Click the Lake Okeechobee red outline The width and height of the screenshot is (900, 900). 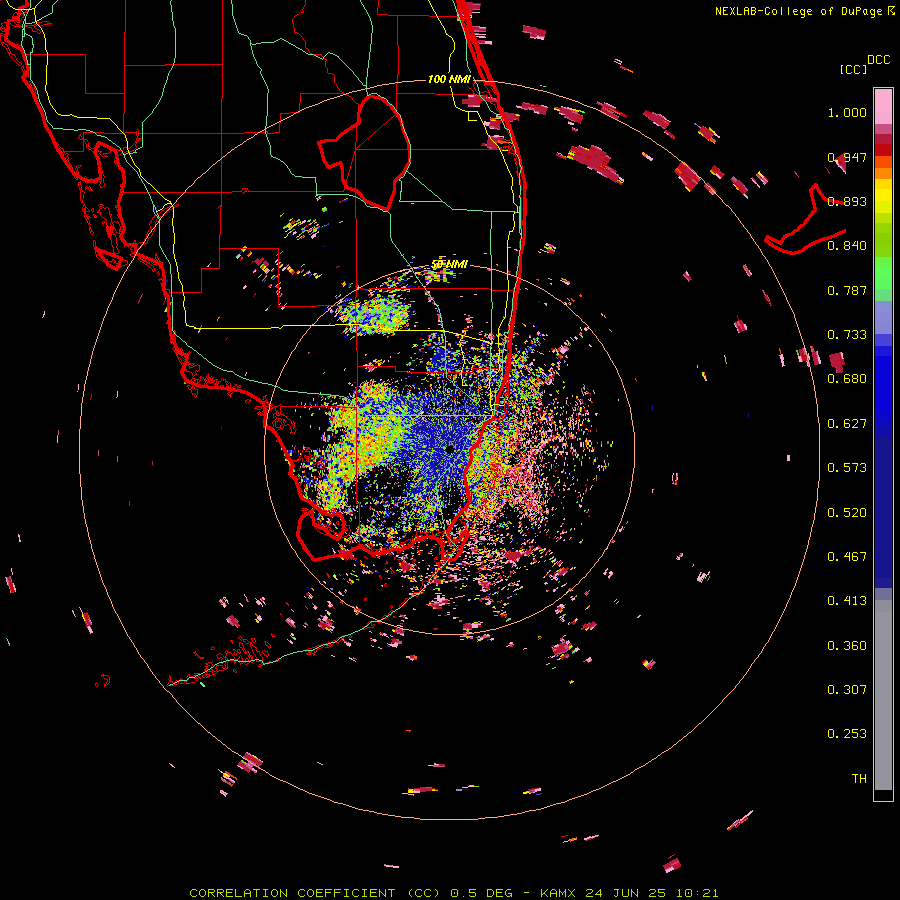coord(364,152)
